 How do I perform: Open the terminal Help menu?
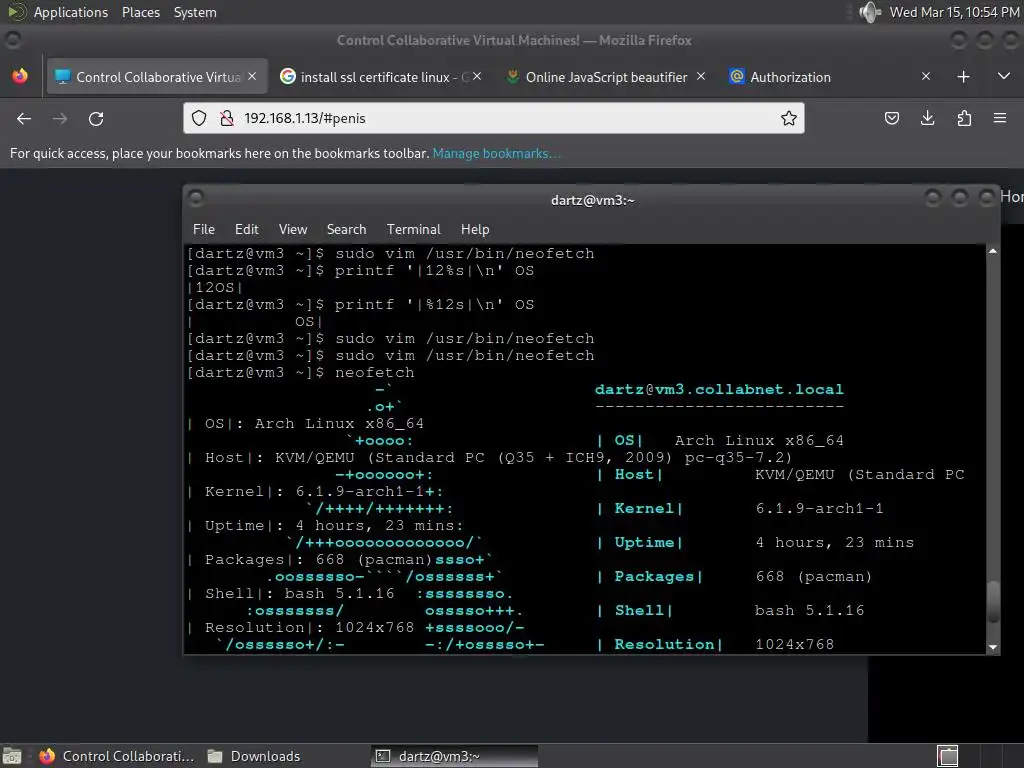point(475,229)
